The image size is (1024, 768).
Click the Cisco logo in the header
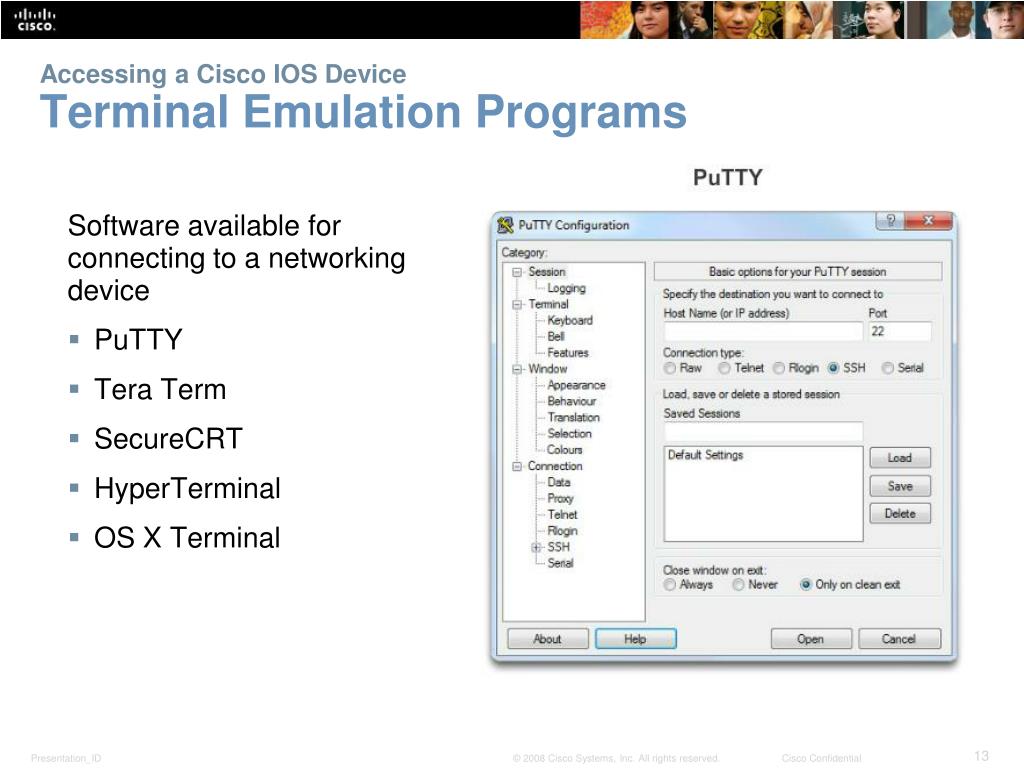coord(35,20)
